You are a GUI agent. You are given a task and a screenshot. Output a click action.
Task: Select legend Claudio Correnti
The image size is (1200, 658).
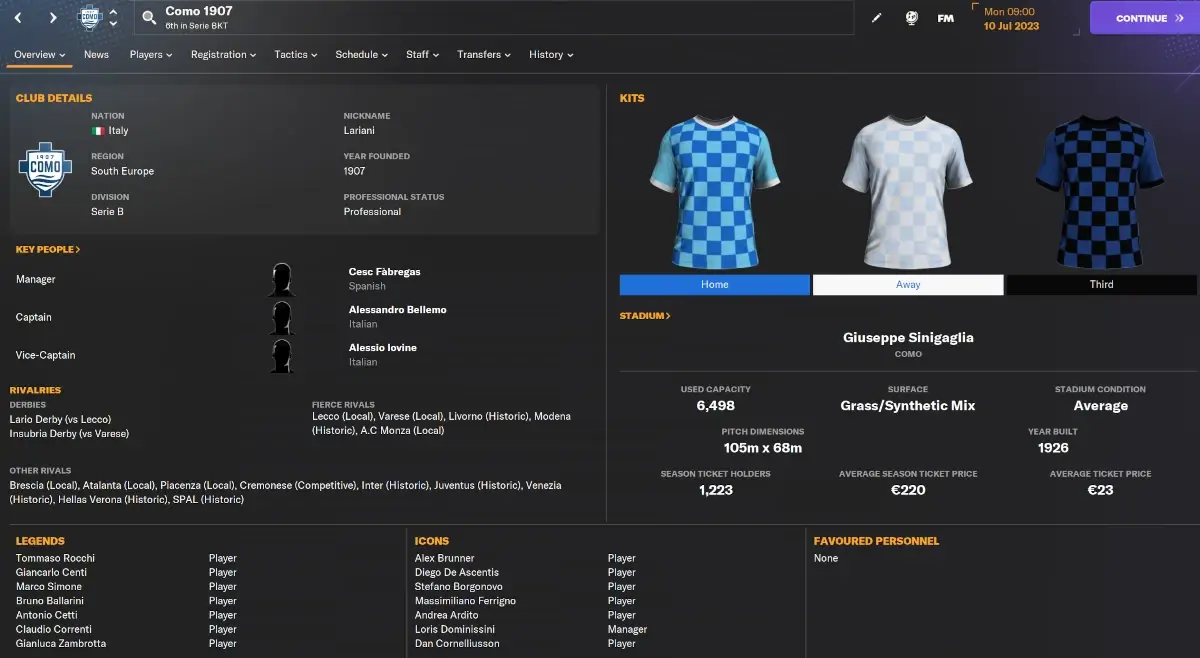(x=54, y=629)
